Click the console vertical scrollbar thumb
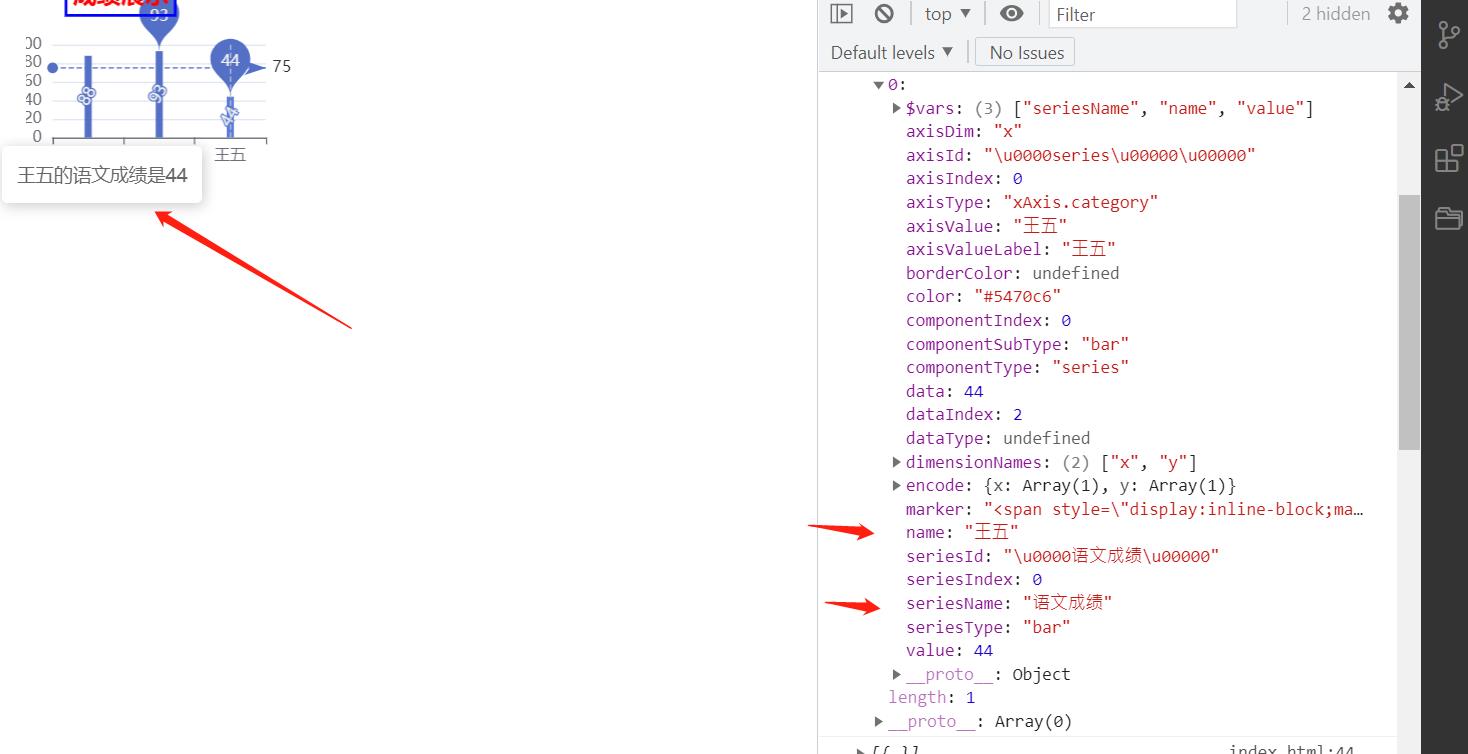The height and width of the screenshot is (754, 1468). (1409, 322)
